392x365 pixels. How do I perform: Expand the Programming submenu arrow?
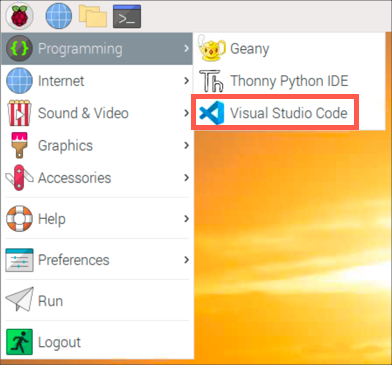(x=186, y=48)
